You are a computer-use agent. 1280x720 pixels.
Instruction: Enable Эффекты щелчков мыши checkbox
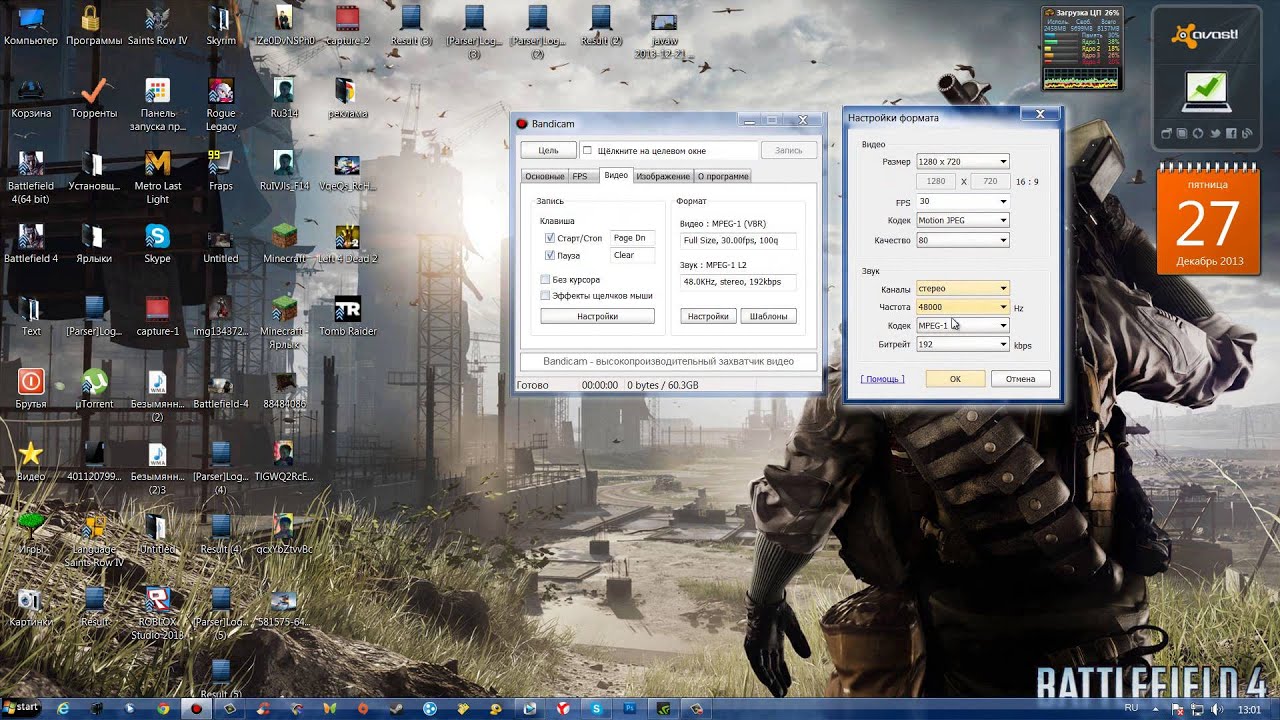545,296
